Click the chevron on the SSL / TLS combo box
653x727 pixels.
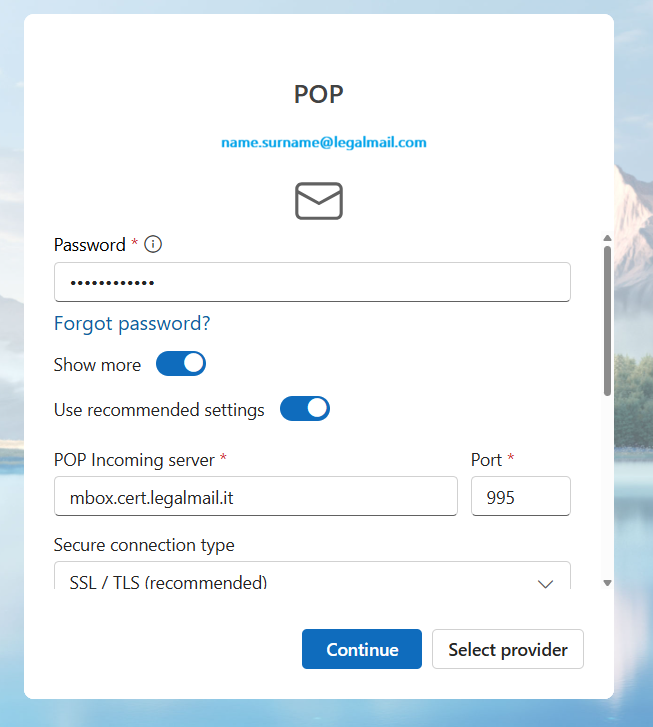546,583
